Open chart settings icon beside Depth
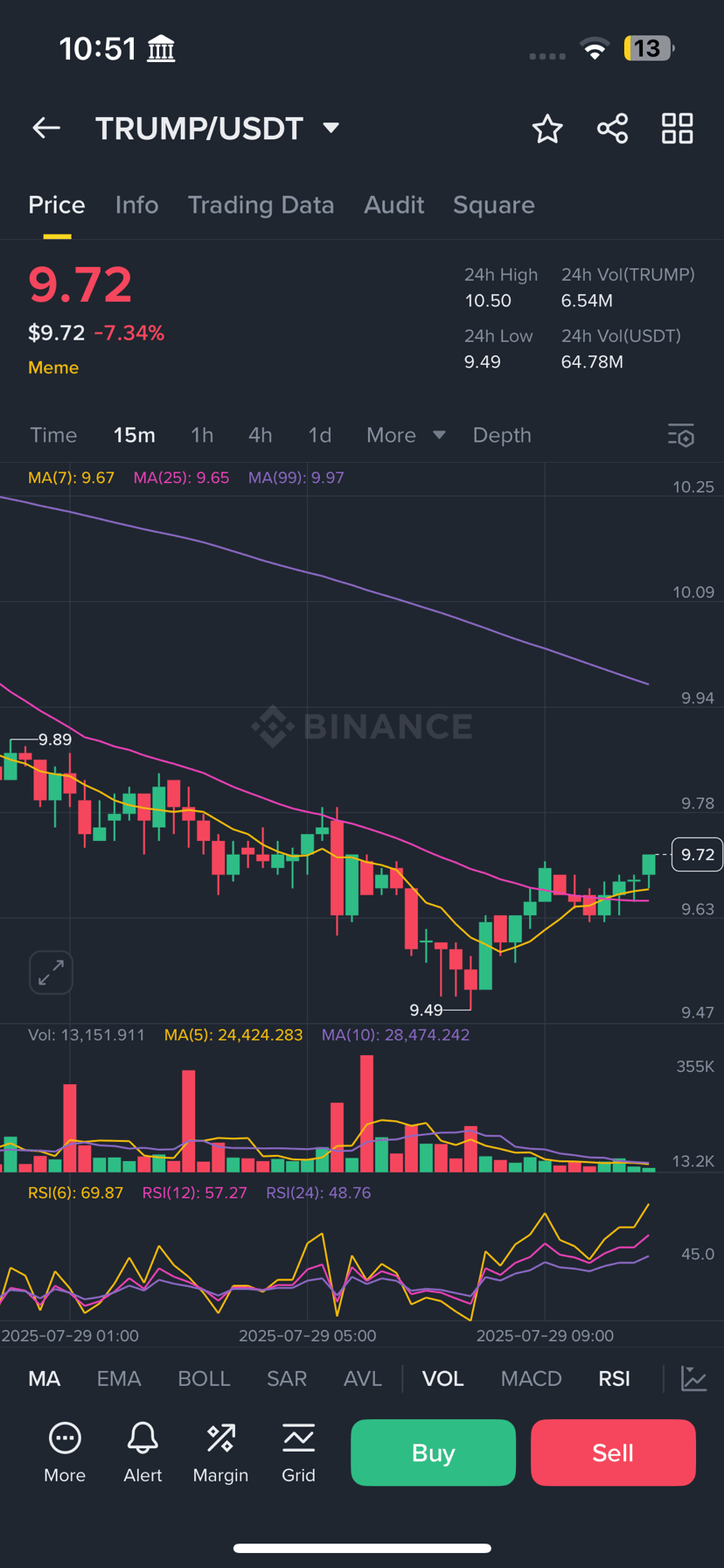This screenshot has height=1568, width=724. (681, 435)
